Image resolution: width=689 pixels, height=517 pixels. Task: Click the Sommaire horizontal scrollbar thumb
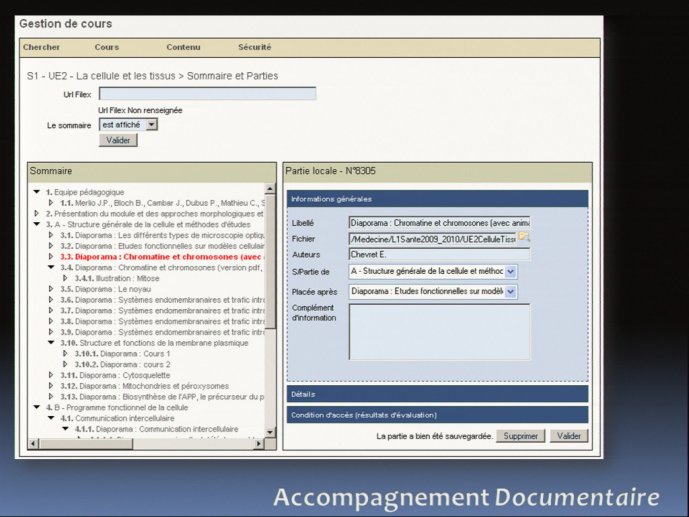(x=86, y=444)
